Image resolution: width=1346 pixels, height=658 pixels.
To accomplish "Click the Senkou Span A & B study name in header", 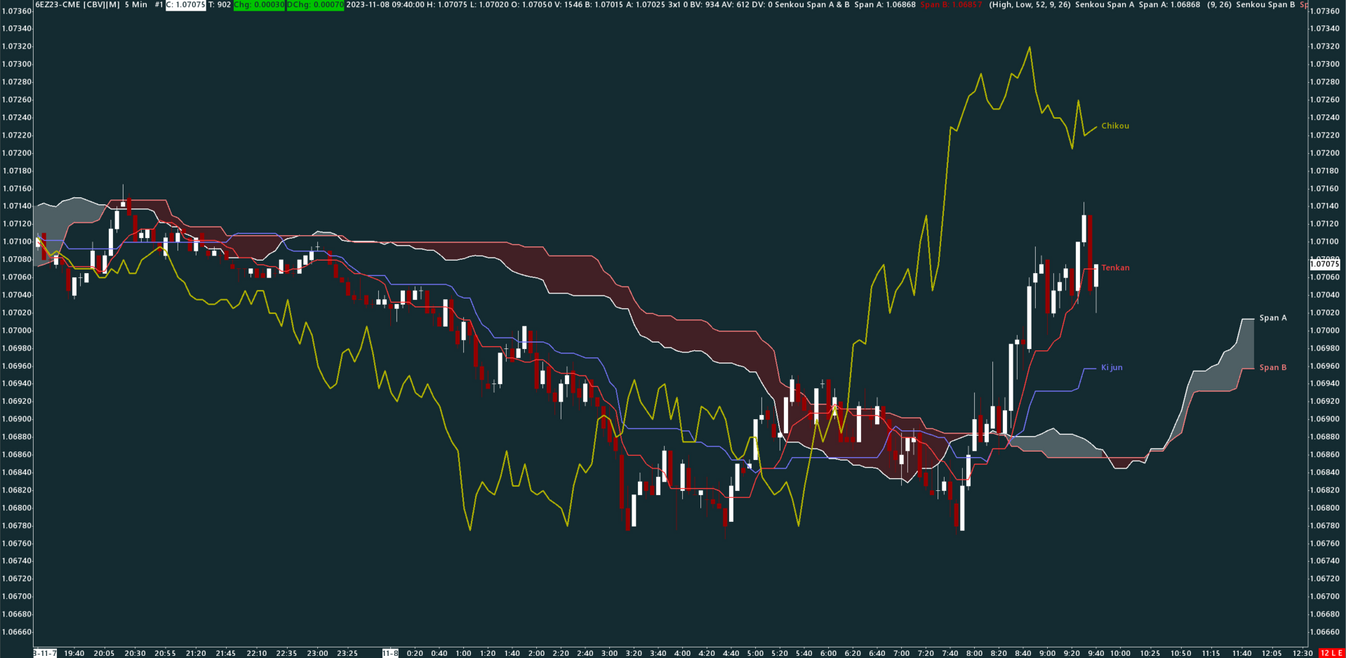I will (810, 5).
